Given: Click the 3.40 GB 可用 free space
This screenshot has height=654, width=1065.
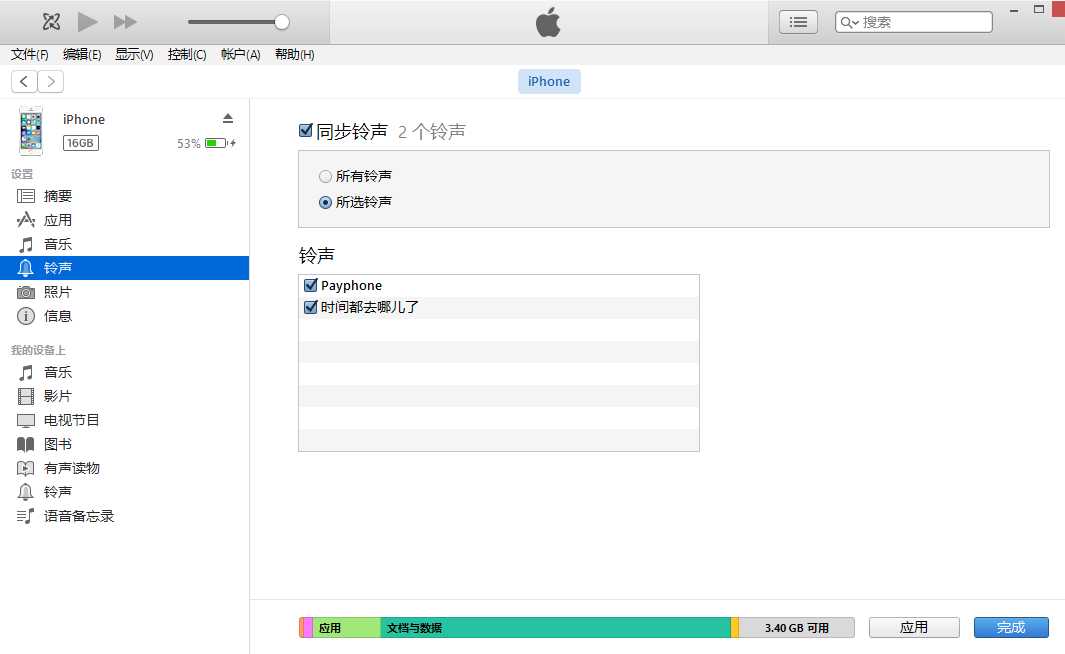Looking at the screenshot, I should 797,628.
